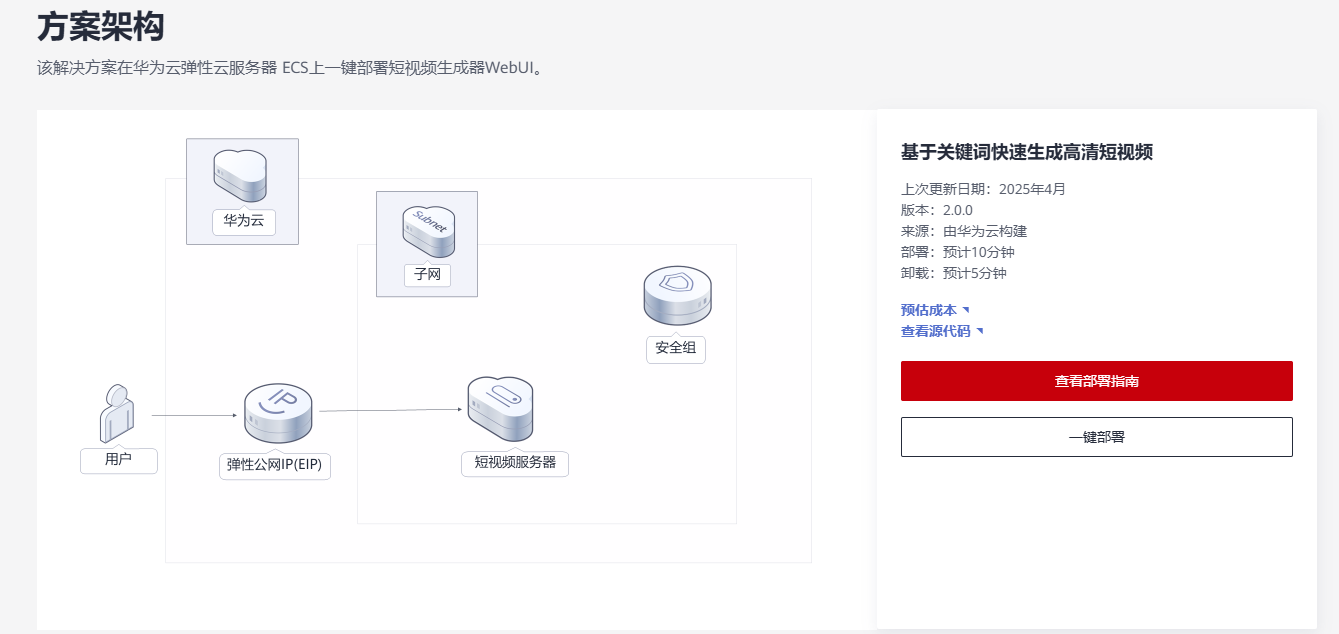Click the 短视频服务器 label
The image size is (1339, 634).
[x=515, y=463]
